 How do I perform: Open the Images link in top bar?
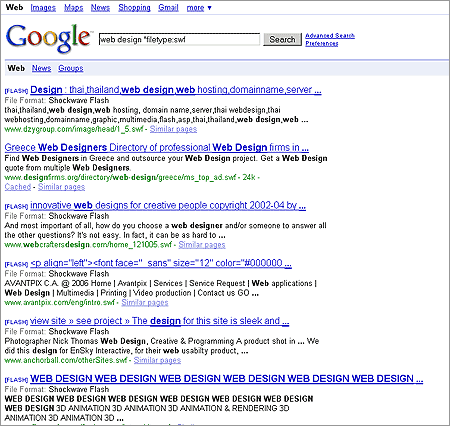(43, 7)
